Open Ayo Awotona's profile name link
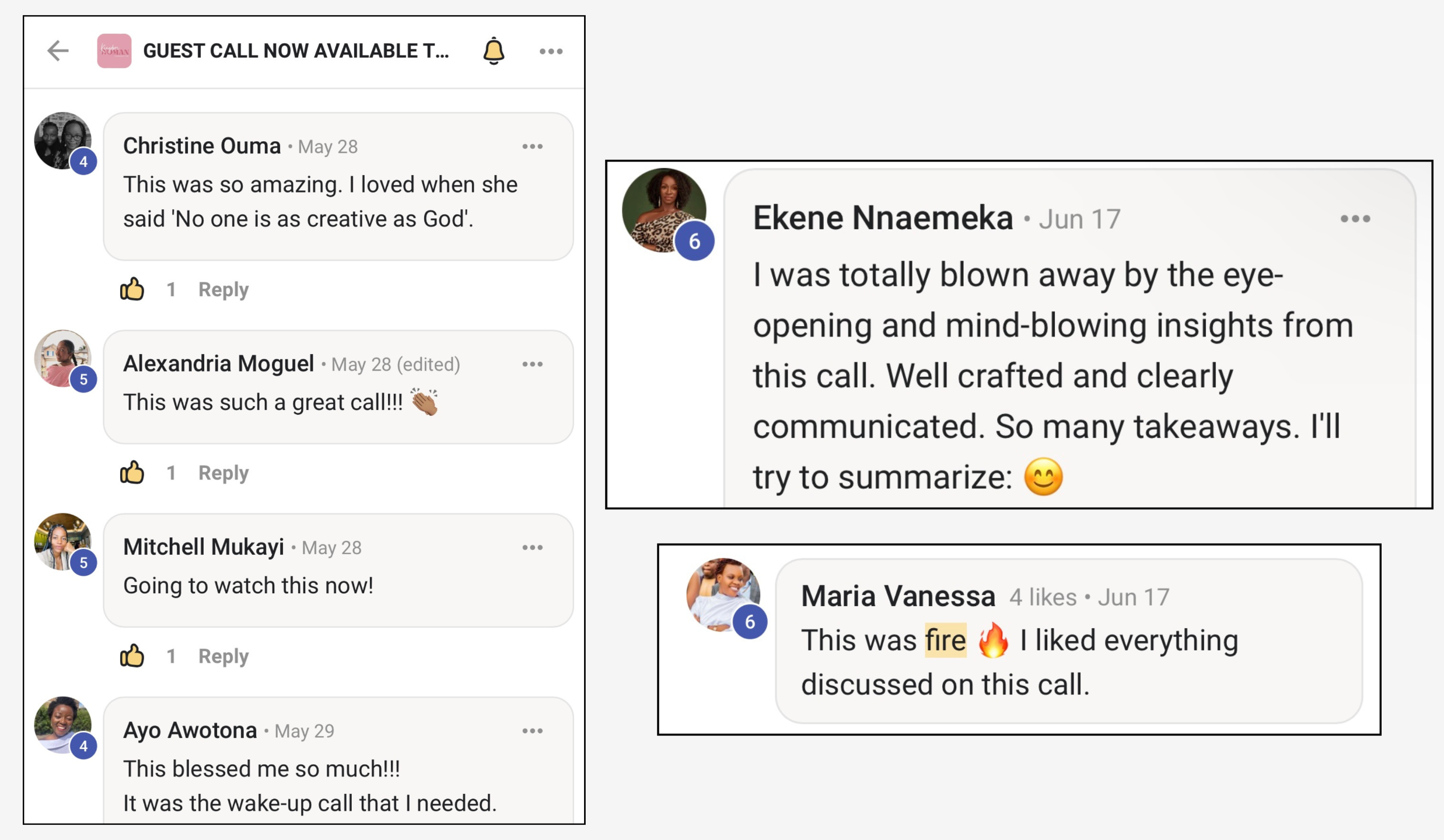Viewport: 1444px width, 840px height. pyautogui.click(x=190, y=730)
